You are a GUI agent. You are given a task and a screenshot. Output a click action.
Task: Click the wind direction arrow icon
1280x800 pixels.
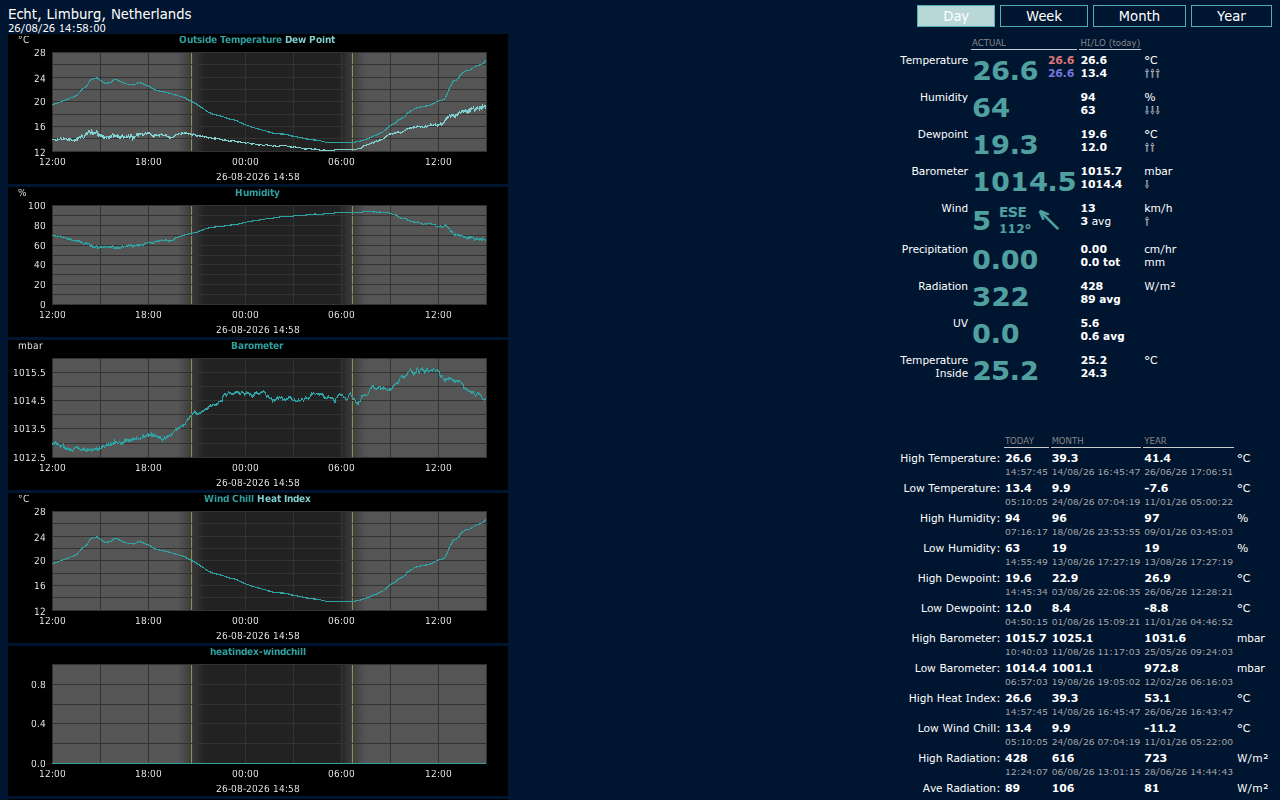(1048, 219)
